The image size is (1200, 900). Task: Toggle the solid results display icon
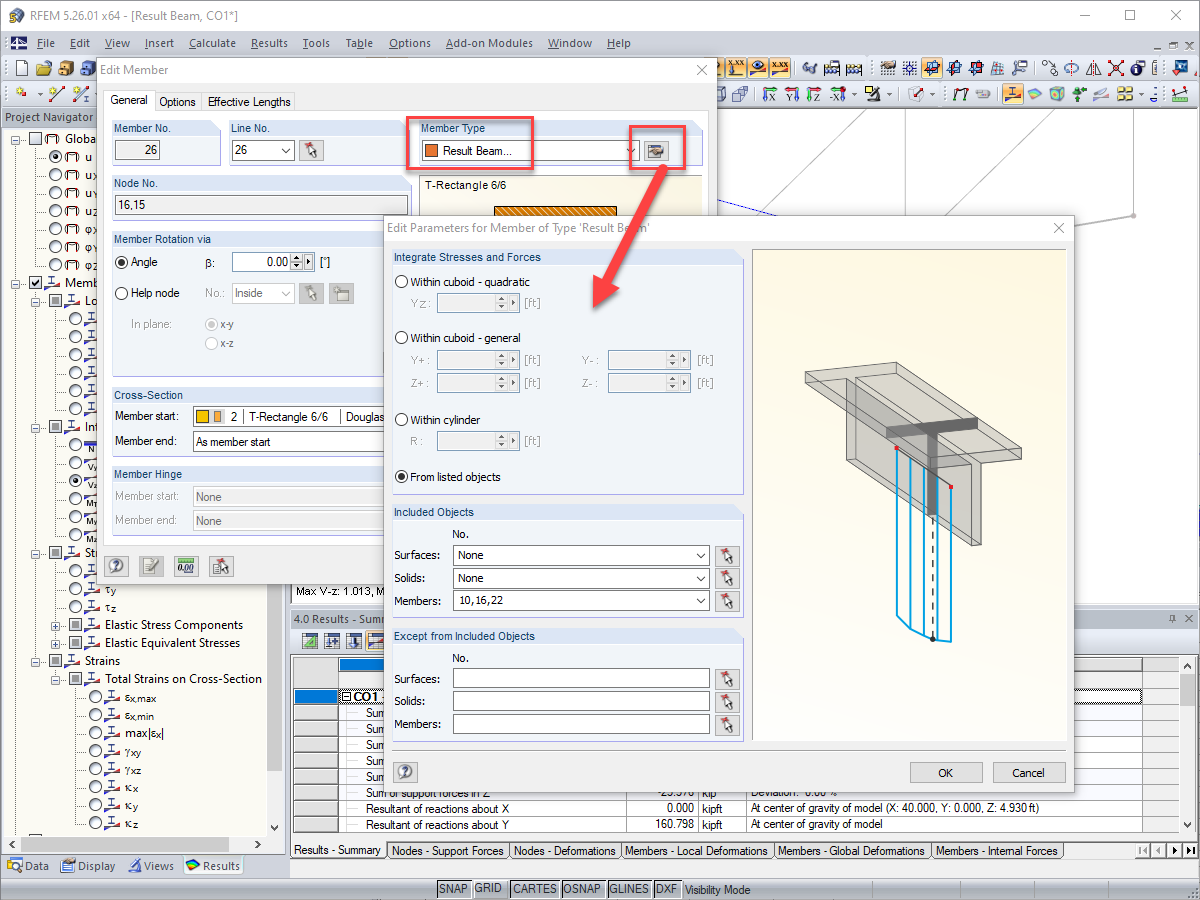1056,94
